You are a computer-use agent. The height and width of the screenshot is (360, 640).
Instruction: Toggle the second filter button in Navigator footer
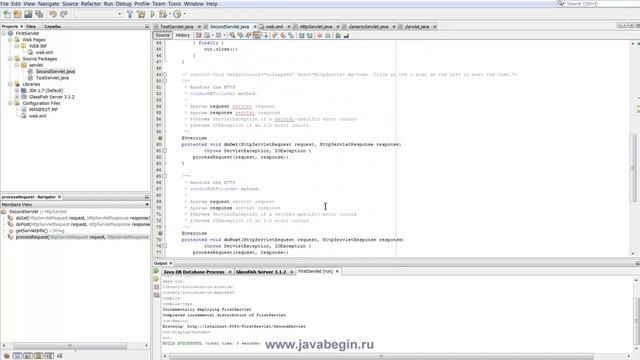point(28,356)
